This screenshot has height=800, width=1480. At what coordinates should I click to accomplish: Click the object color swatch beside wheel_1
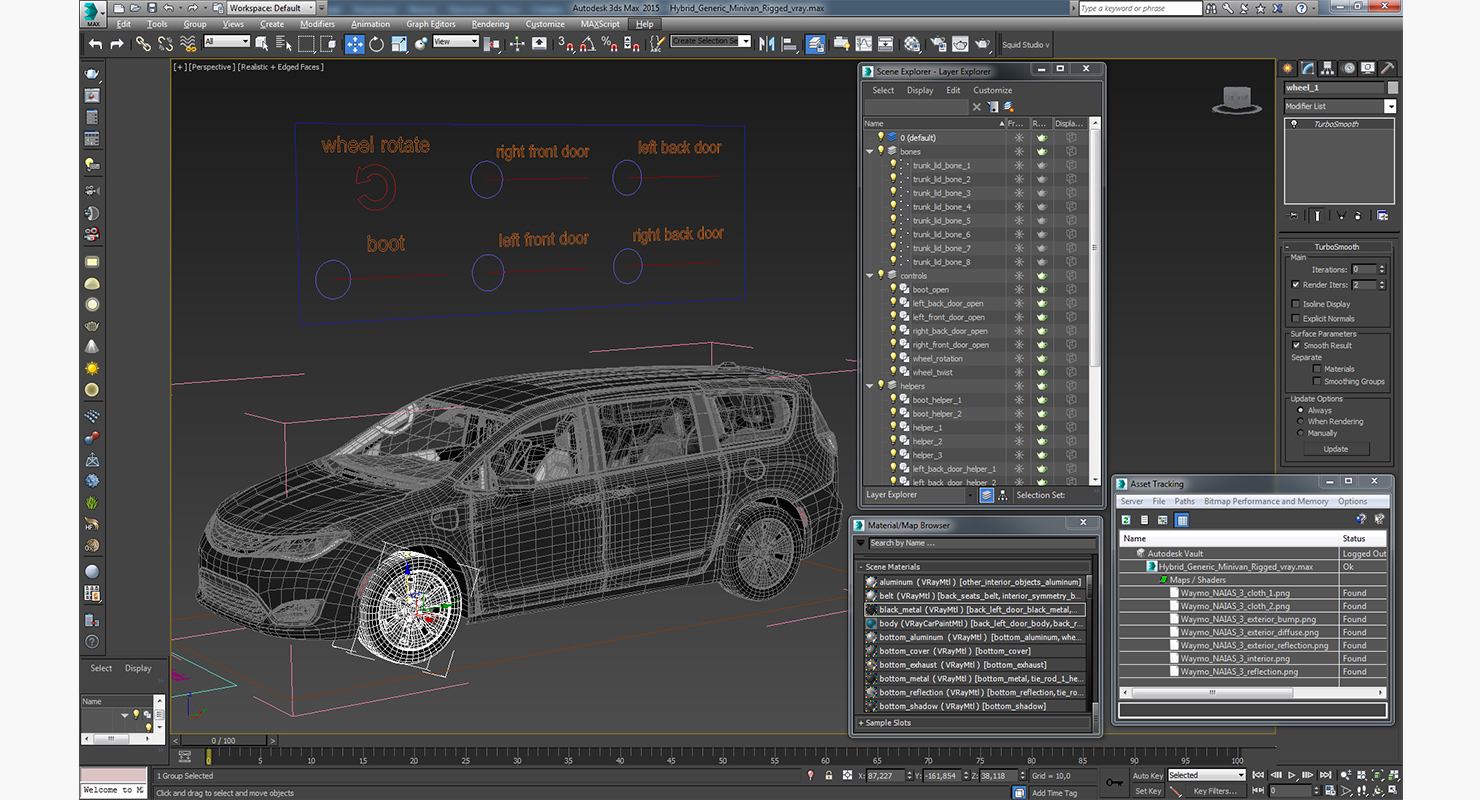point(1393,88)
